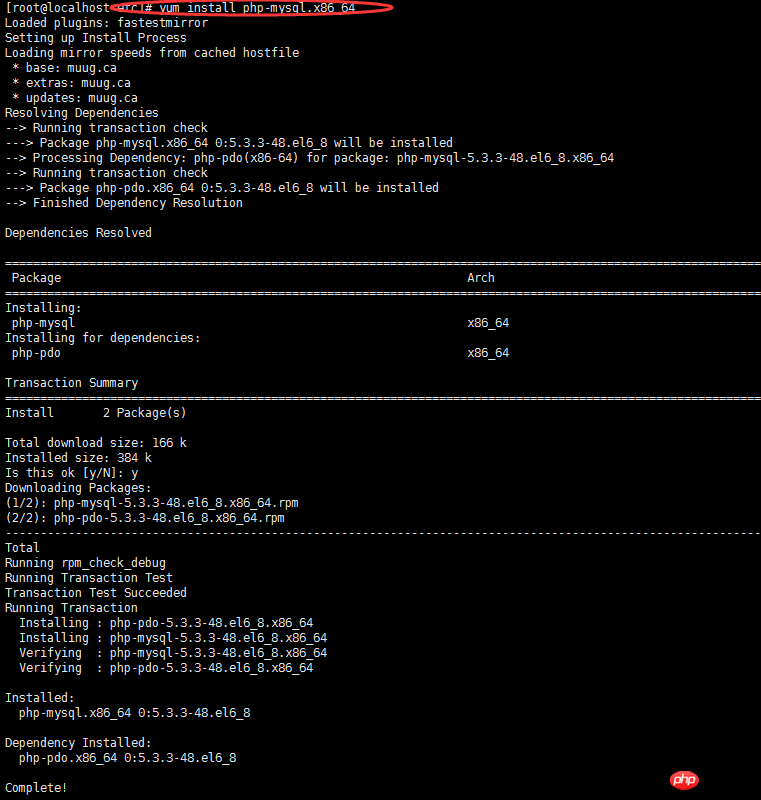The image size is (761, 800).
Task: Select the 'Installing for dependencies:' line
Action: click(103, 338)
